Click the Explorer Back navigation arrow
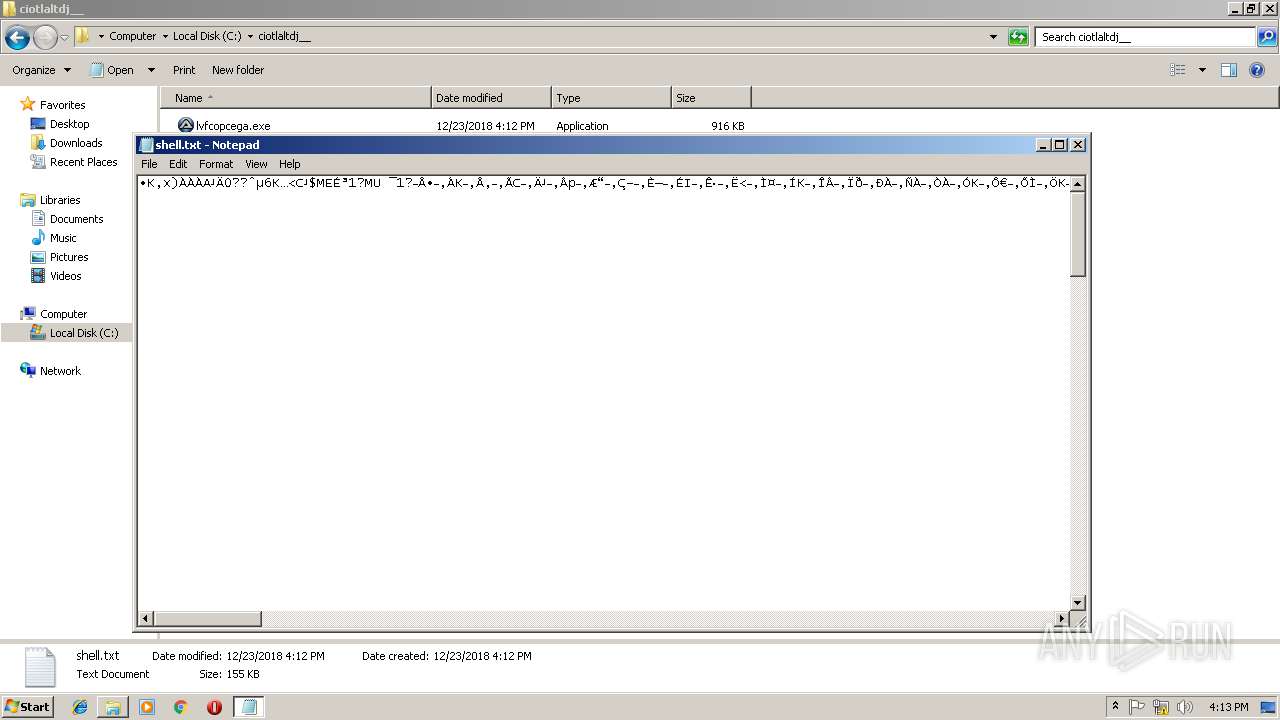The image size is (1280, 720). (x=17, y=38)
